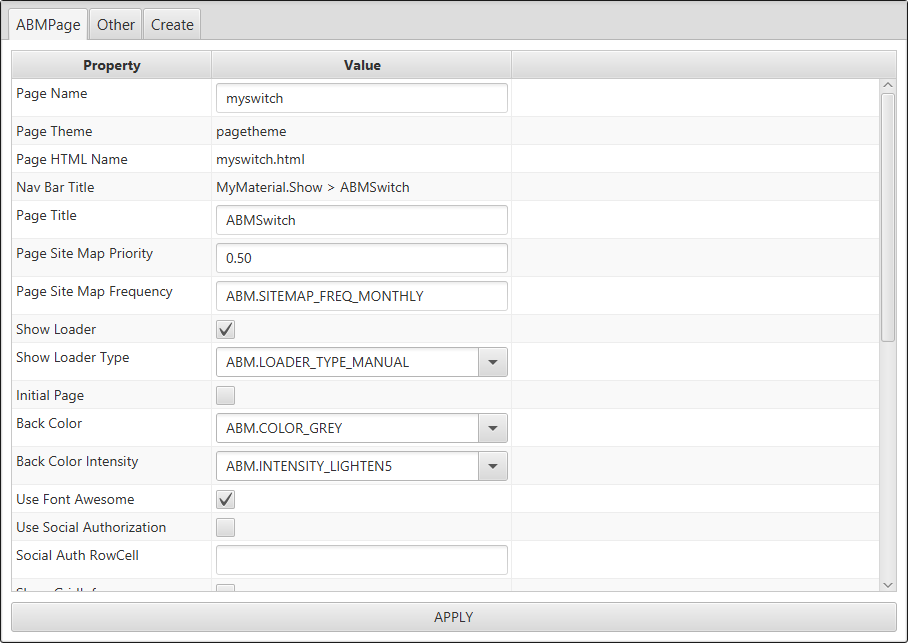The width and height of the screenshot is (908, 643).
Task: Click the Property column header
Action: [x=112, y=65]
